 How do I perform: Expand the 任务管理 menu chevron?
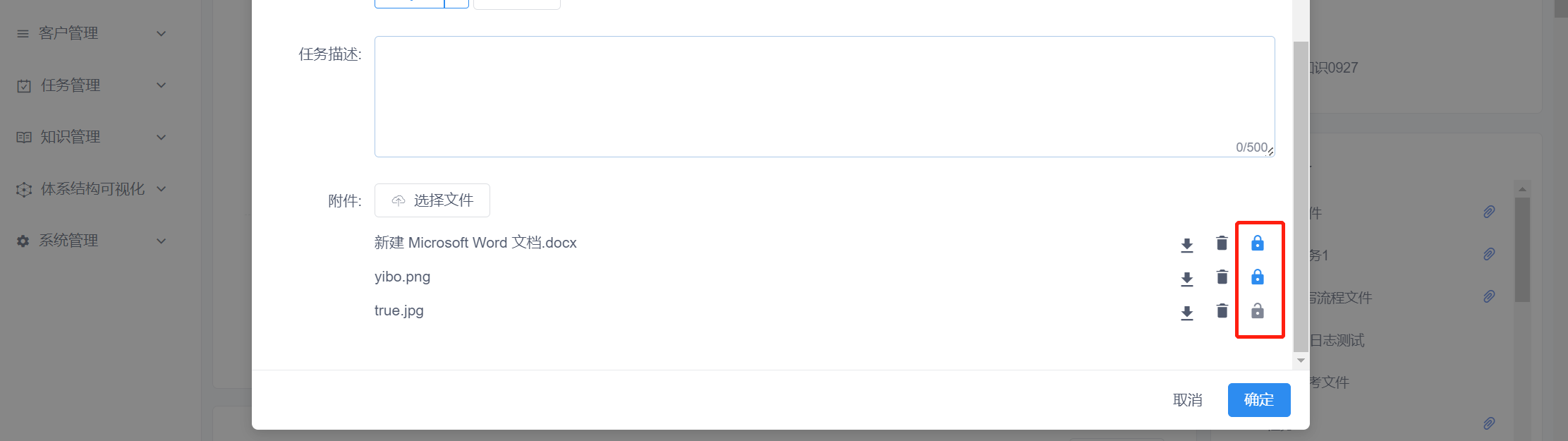(162, 85)
